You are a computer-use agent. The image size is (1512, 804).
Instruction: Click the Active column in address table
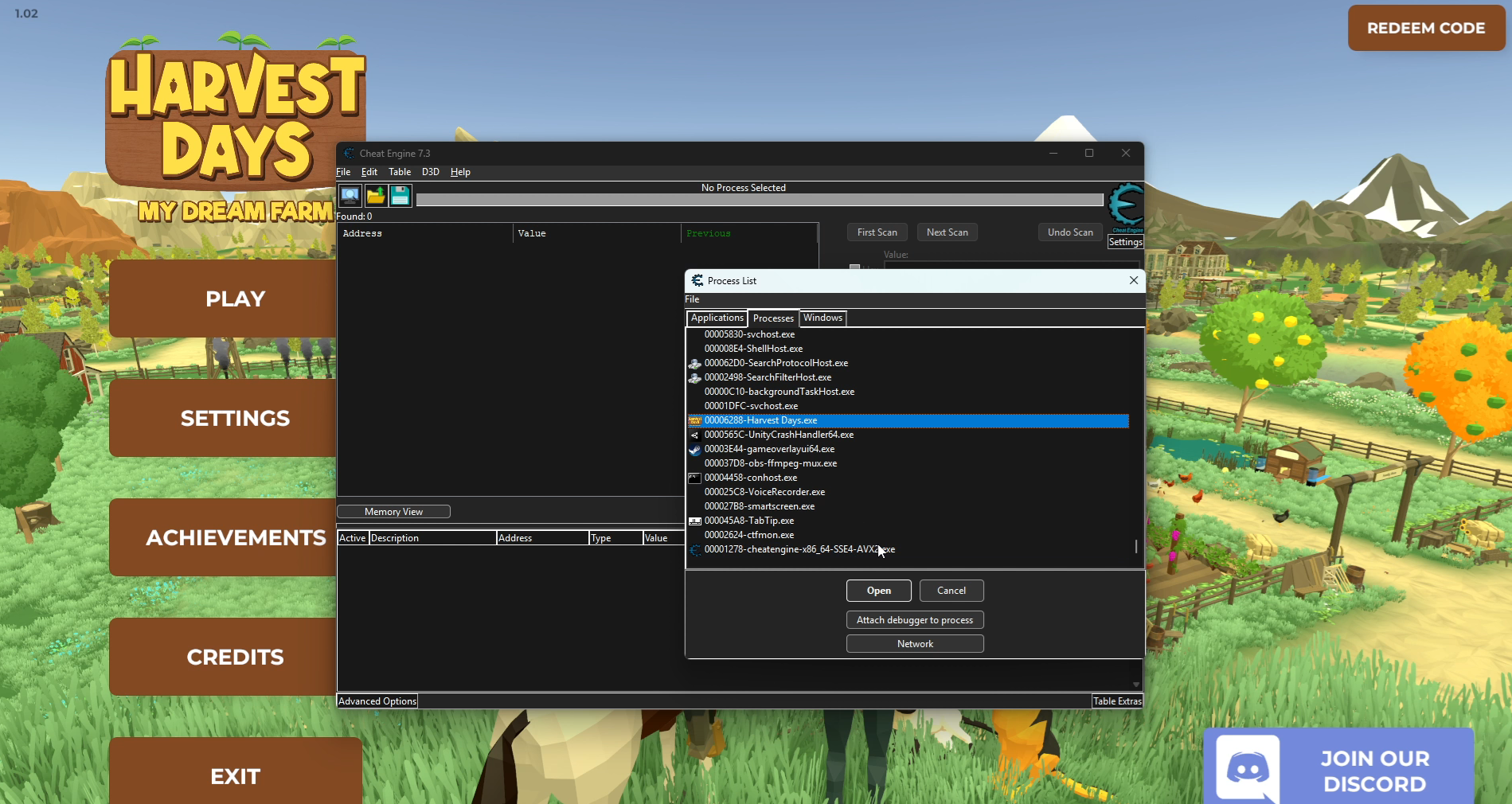point(352,538)
